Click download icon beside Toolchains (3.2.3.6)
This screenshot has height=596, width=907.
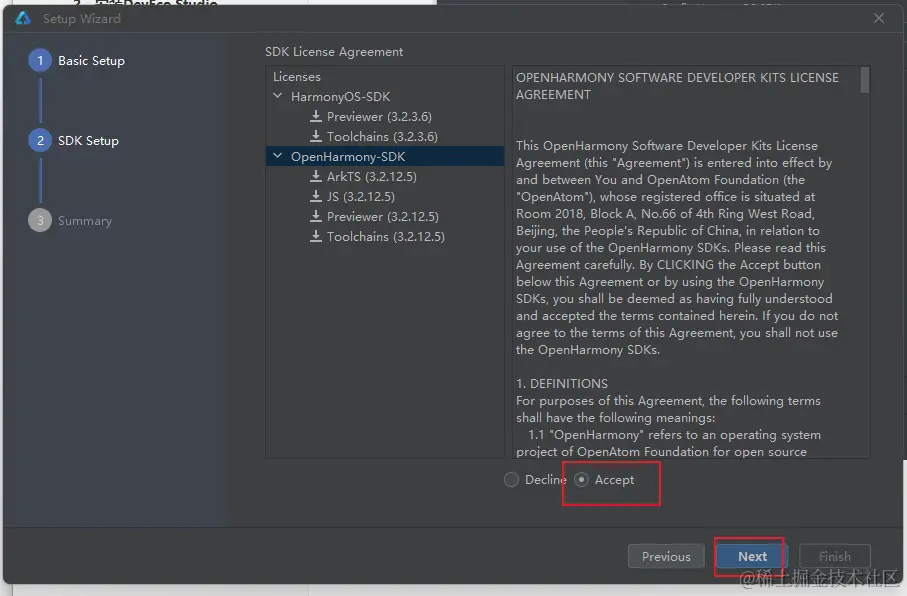[315, 137]
